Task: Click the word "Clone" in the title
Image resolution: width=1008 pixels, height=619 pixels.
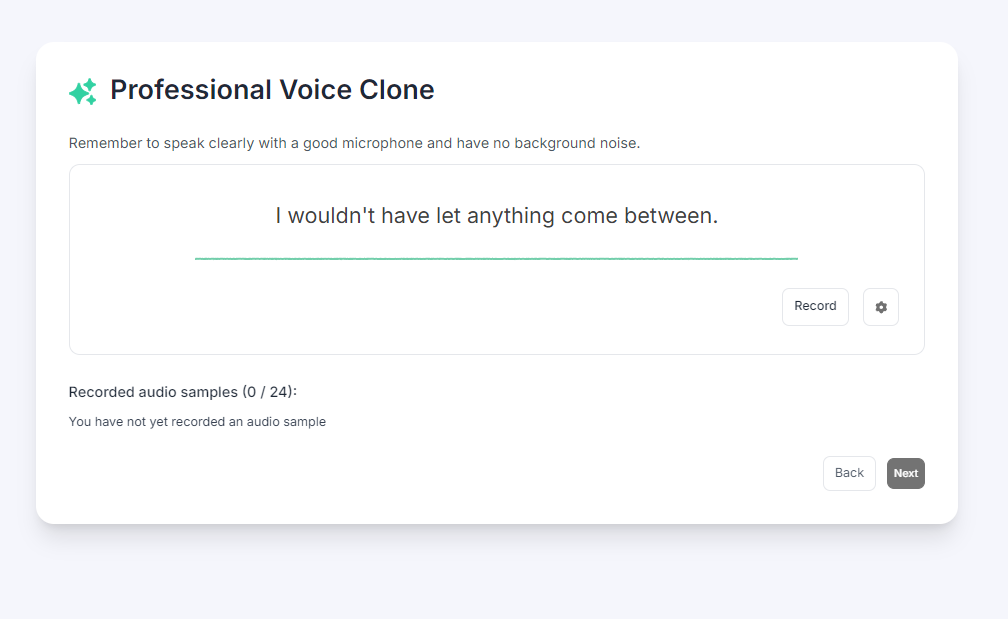Action: click(x=397, y=90)
